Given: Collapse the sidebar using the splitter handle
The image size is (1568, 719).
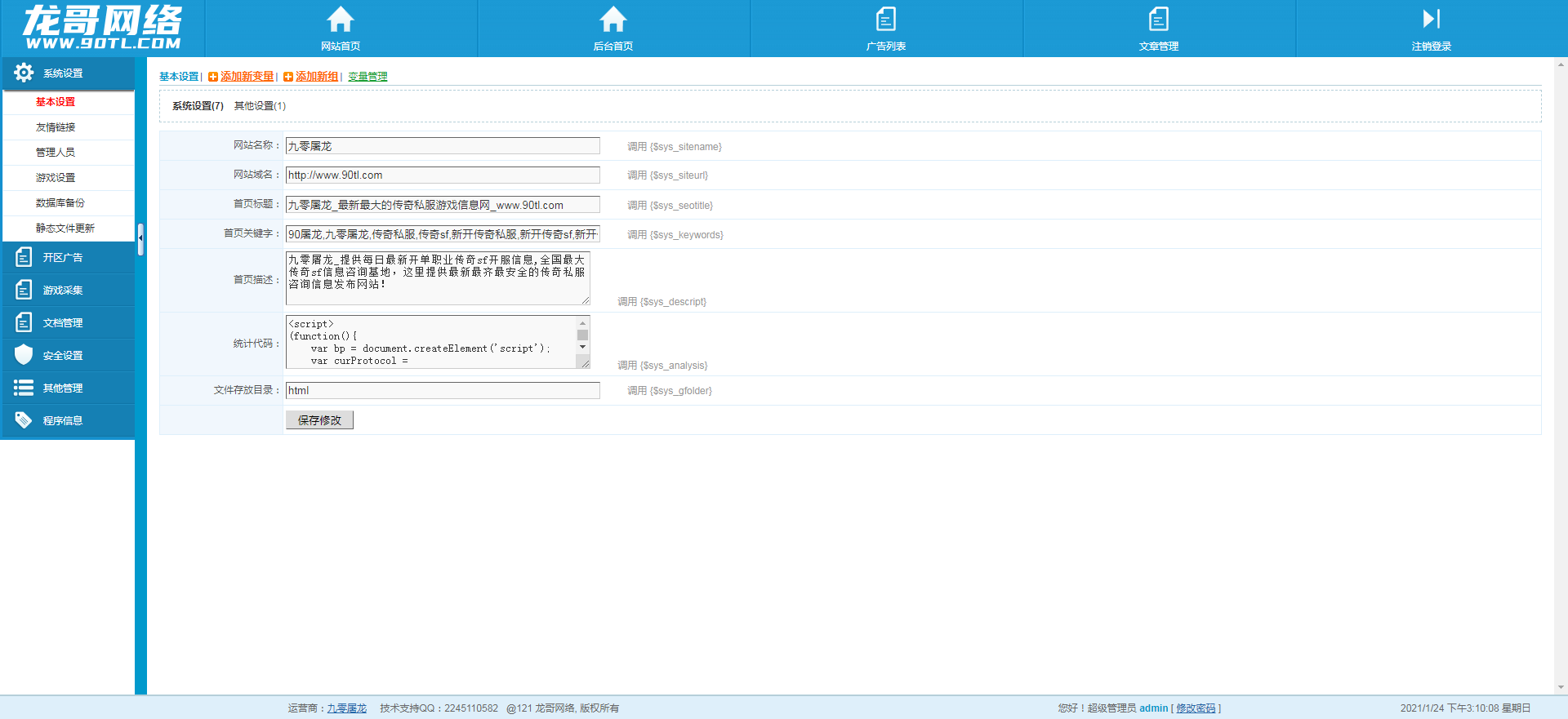Looking at the screenshot, I should point(140,239).
